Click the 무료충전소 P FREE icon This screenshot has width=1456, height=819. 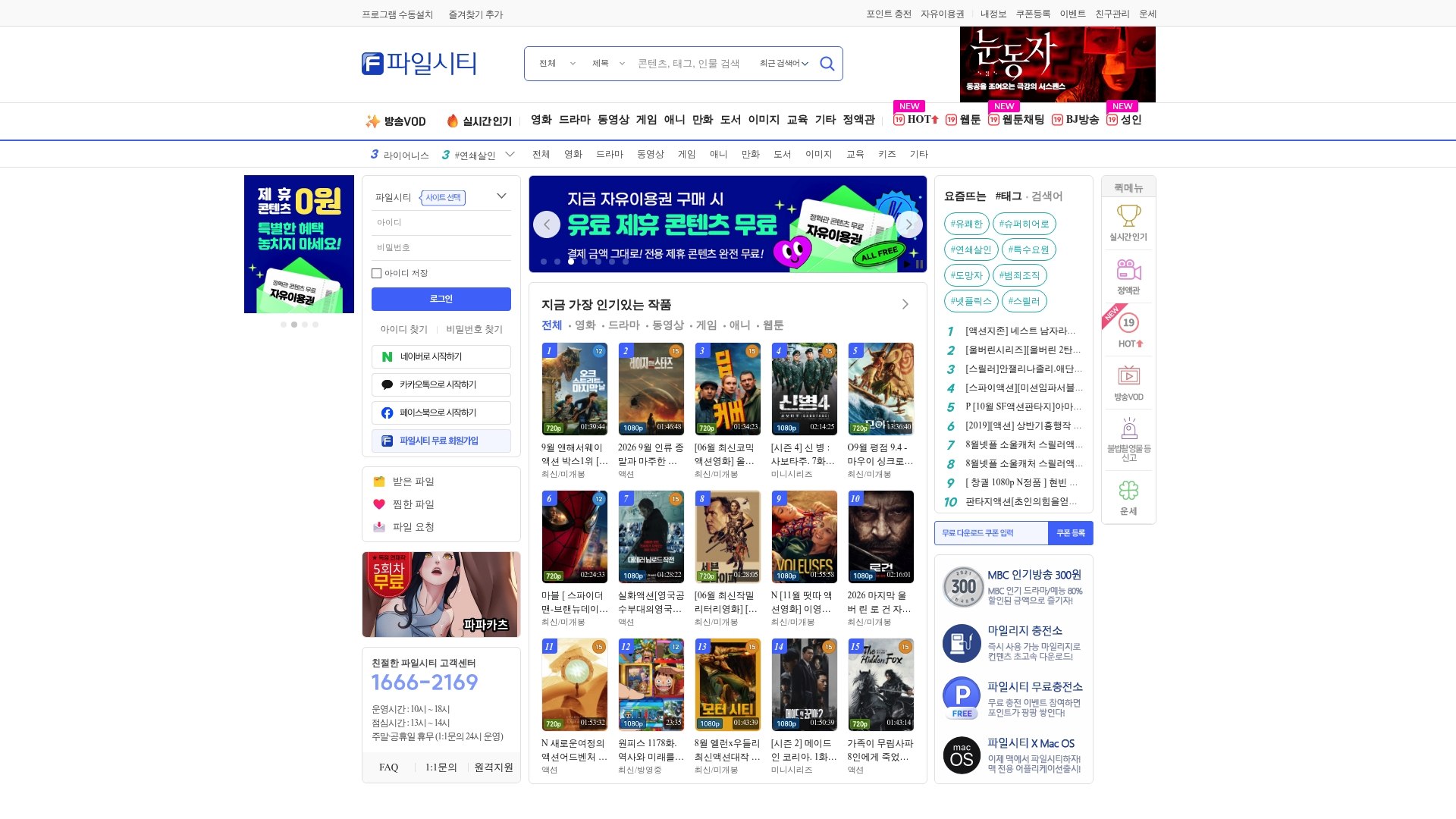coord(962,698)
